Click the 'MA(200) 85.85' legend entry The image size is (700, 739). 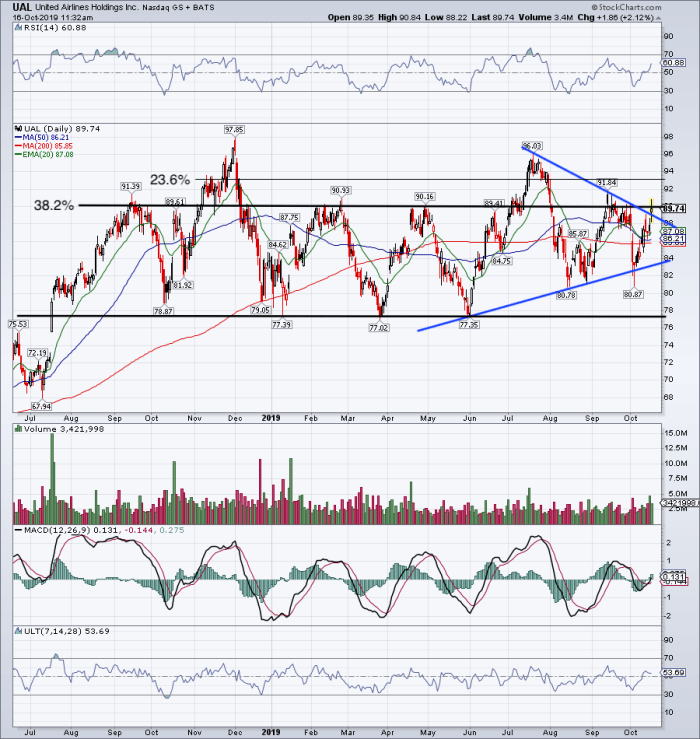point(44,146)
